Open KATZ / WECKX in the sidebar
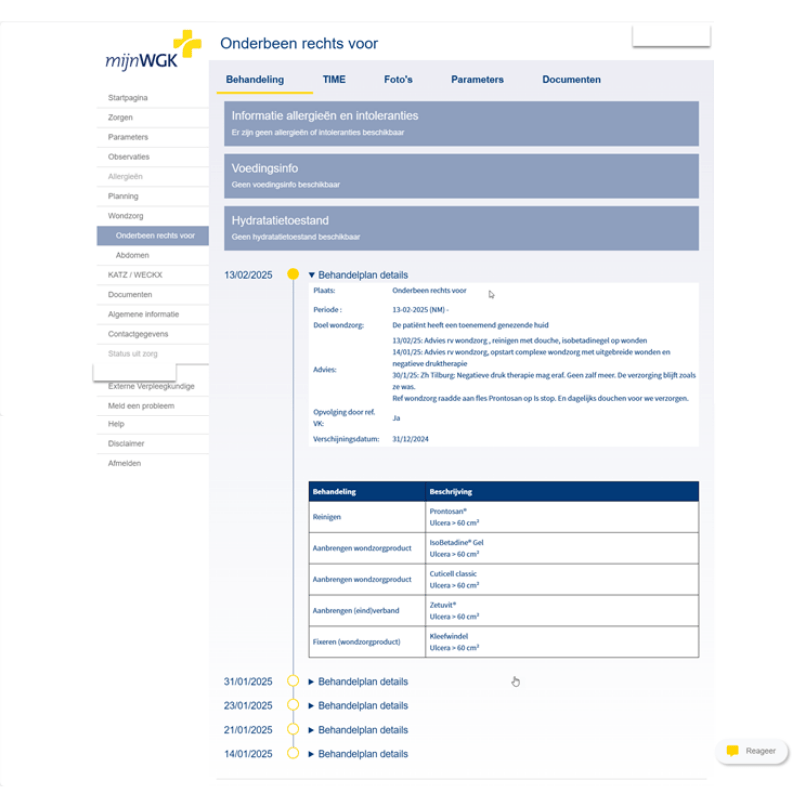This screenshot has height=800, width=800. (x=153, y=275)
